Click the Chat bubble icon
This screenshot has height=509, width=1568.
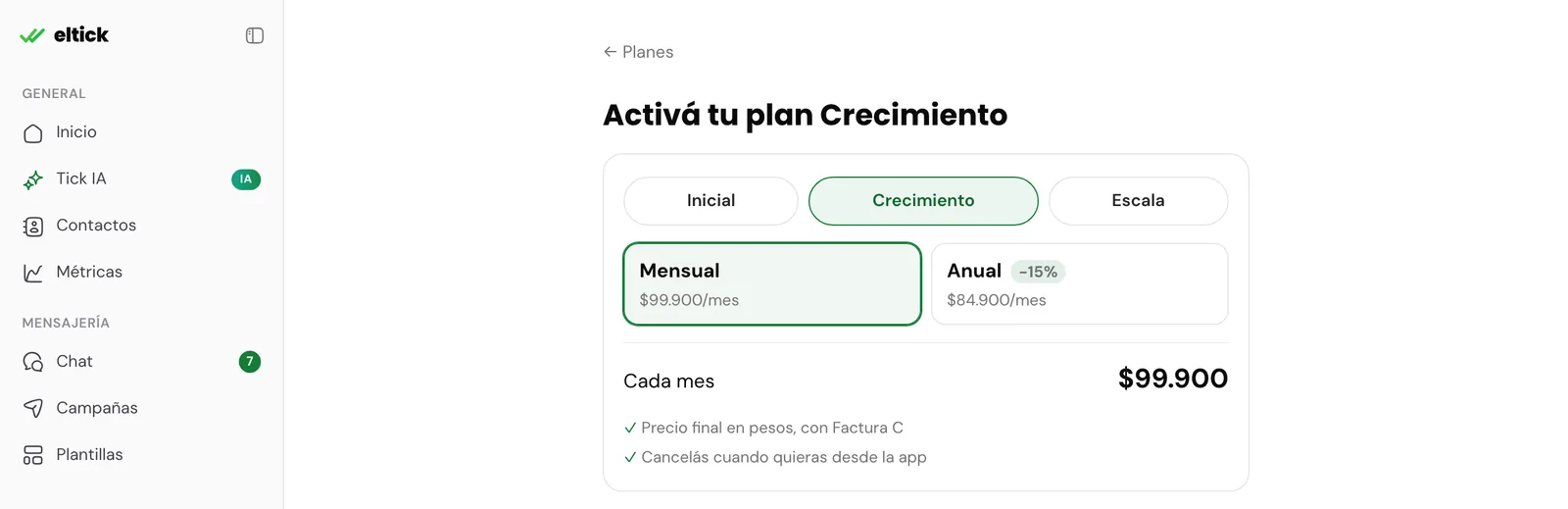click(x=33, y=362)
